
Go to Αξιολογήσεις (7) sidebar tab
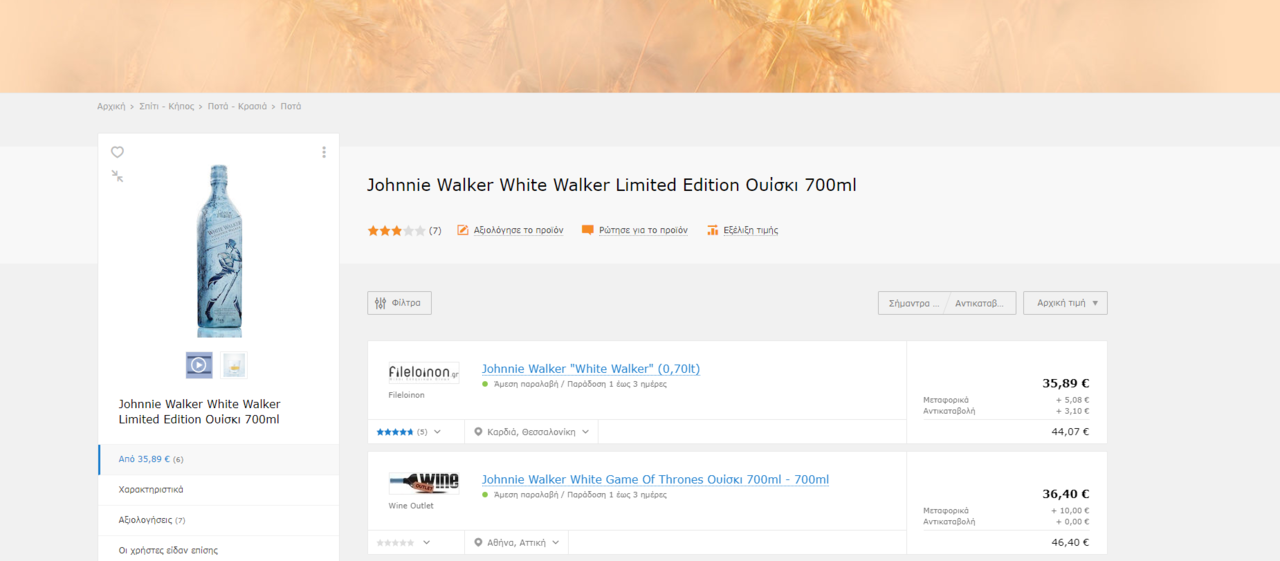point(218,520)
